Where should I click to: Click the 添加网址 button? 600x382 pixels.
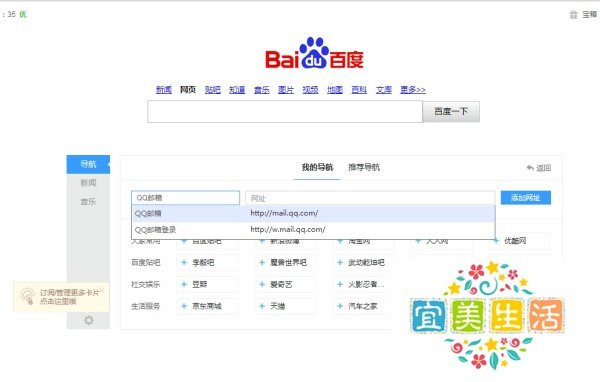[x=526, y=198]
